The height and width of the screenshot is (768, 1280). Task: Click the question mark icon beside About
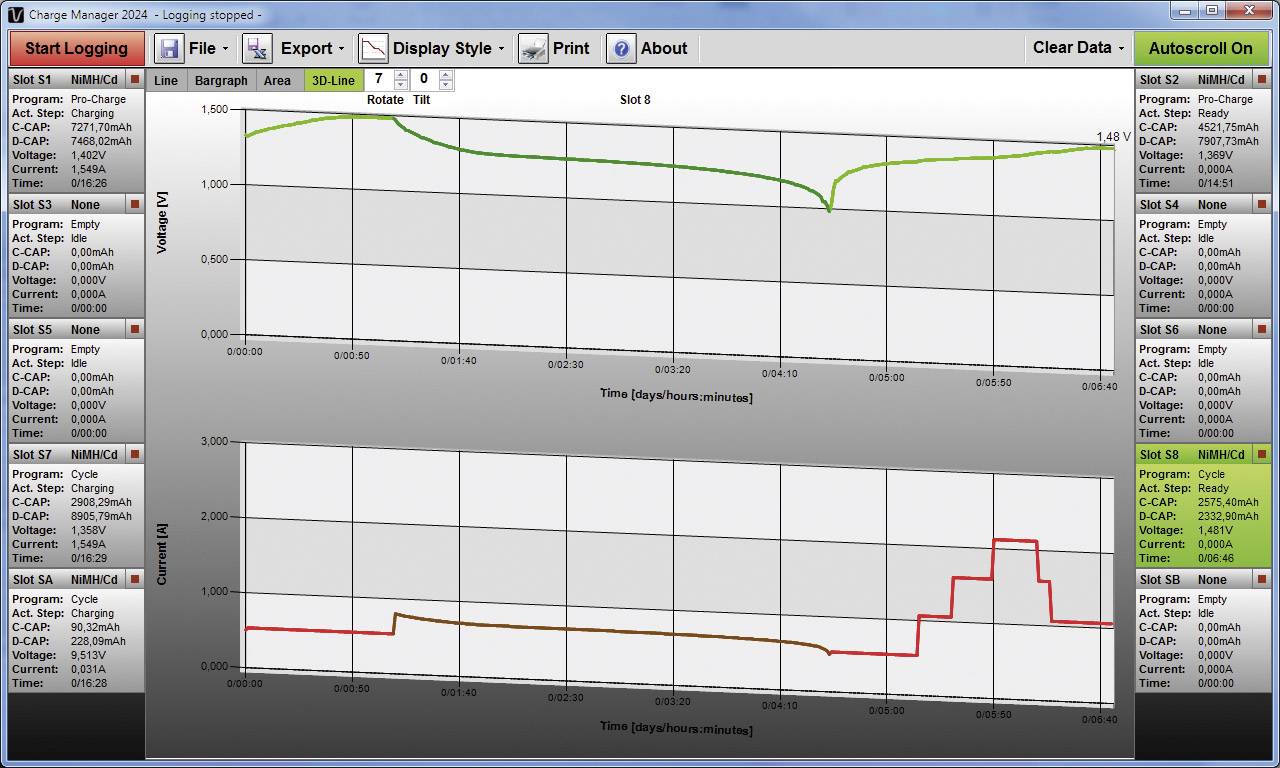[620, 47]
